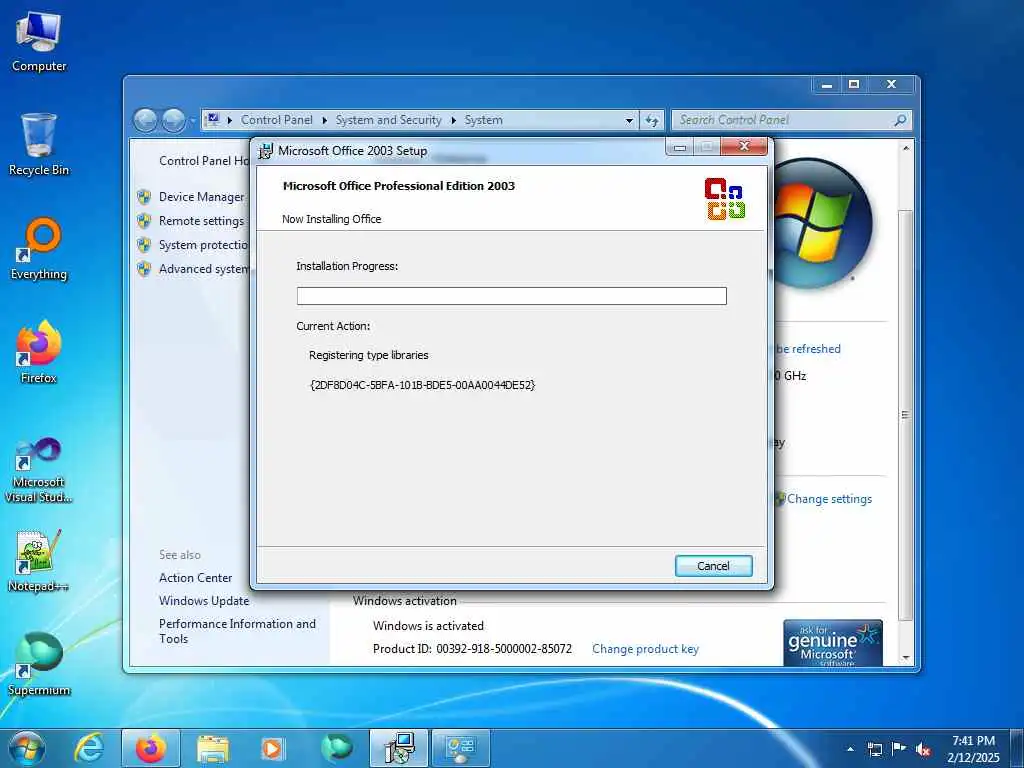Expand arrow after System and Security breadcrumb
This screenshot has height=768, width=1024.
click(x=453, y=120)
